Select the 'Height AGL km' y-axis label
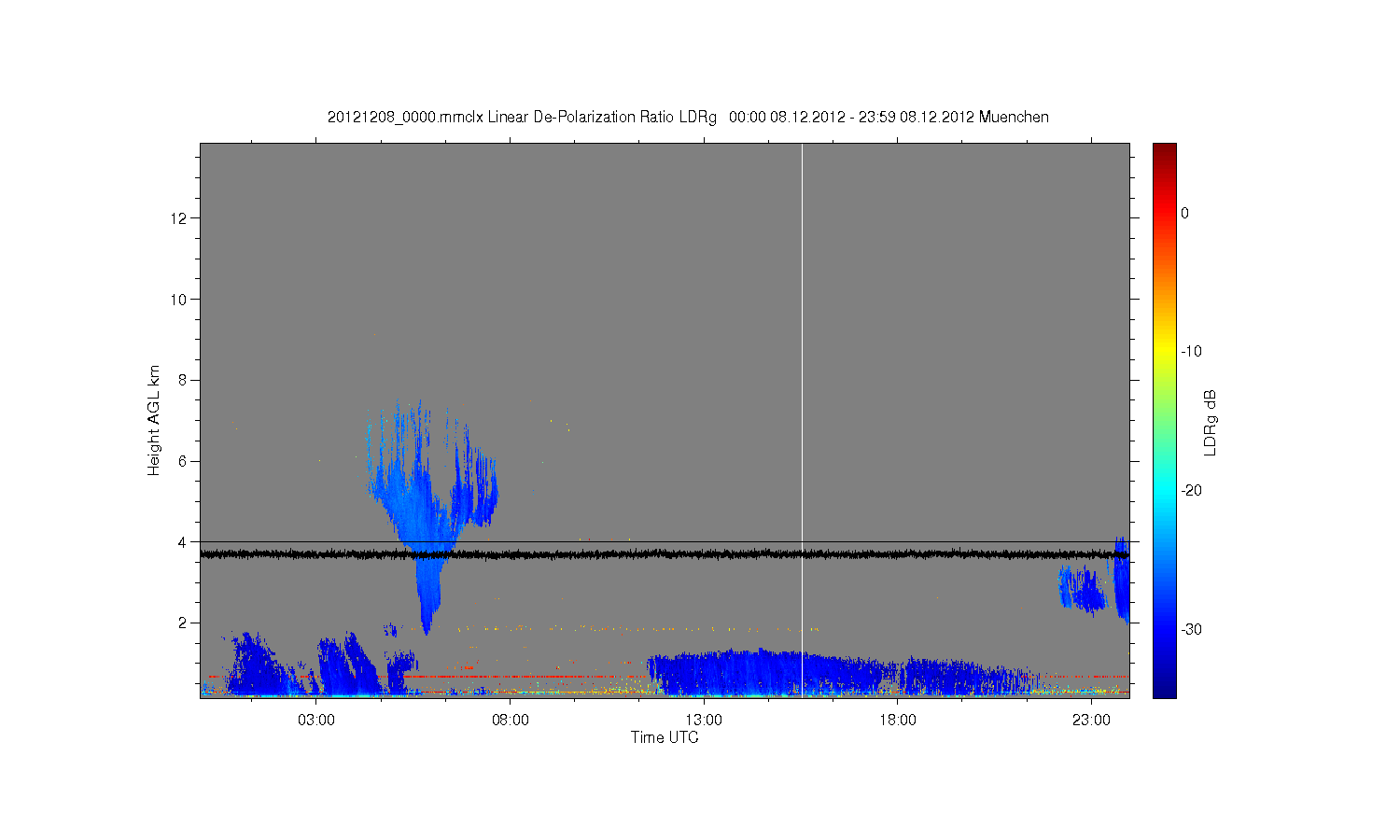Screen dimensions: 1400x840 [x=154, y=420]
